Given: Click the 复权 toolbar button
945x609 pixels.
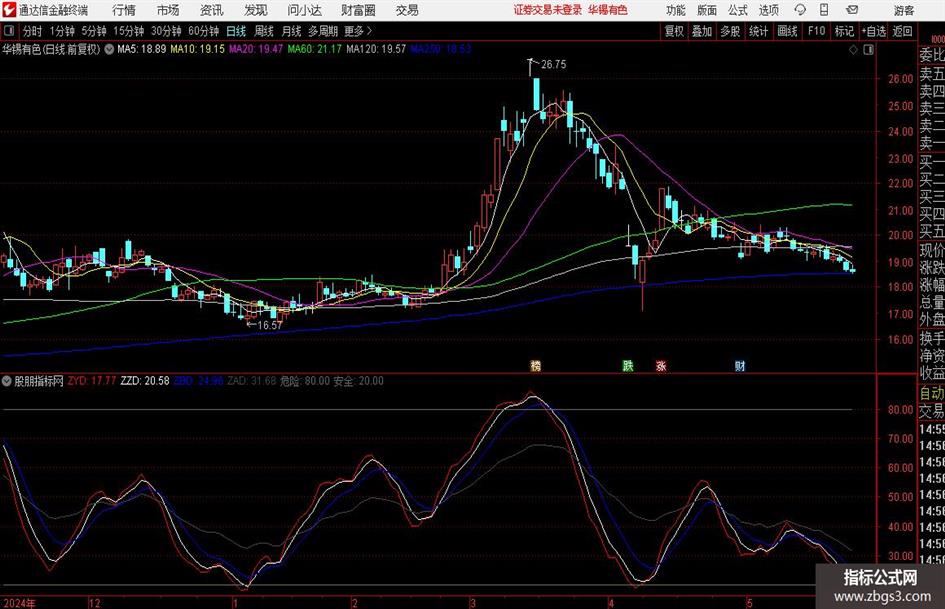Looking at the screenshot, I should (x=674, y=31).
